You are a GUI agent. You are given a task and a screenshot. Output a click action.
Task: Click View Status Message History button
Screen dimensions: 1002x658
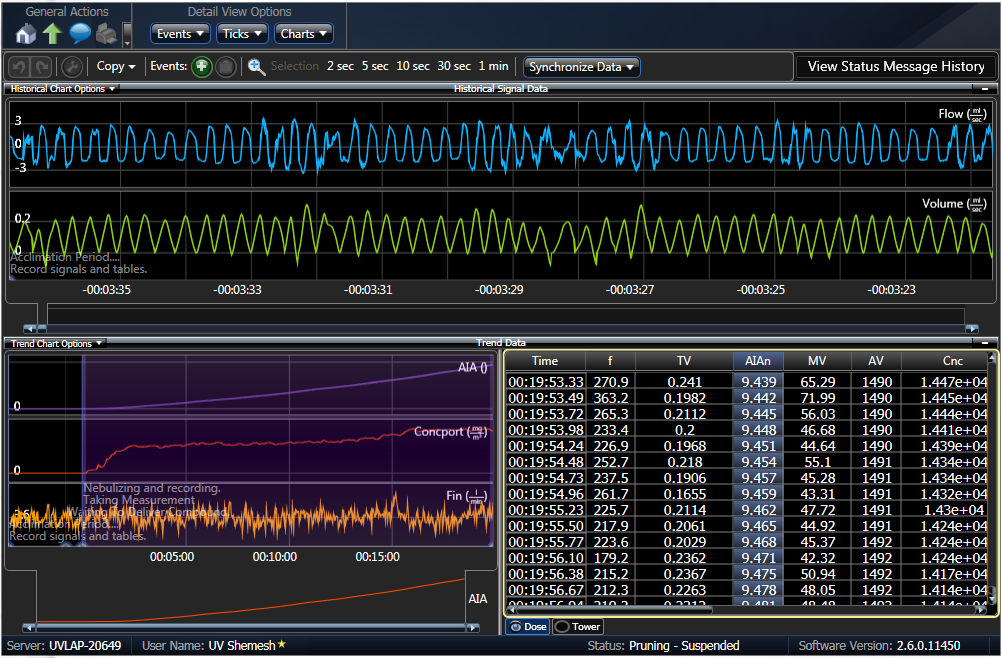pos(896,67)
